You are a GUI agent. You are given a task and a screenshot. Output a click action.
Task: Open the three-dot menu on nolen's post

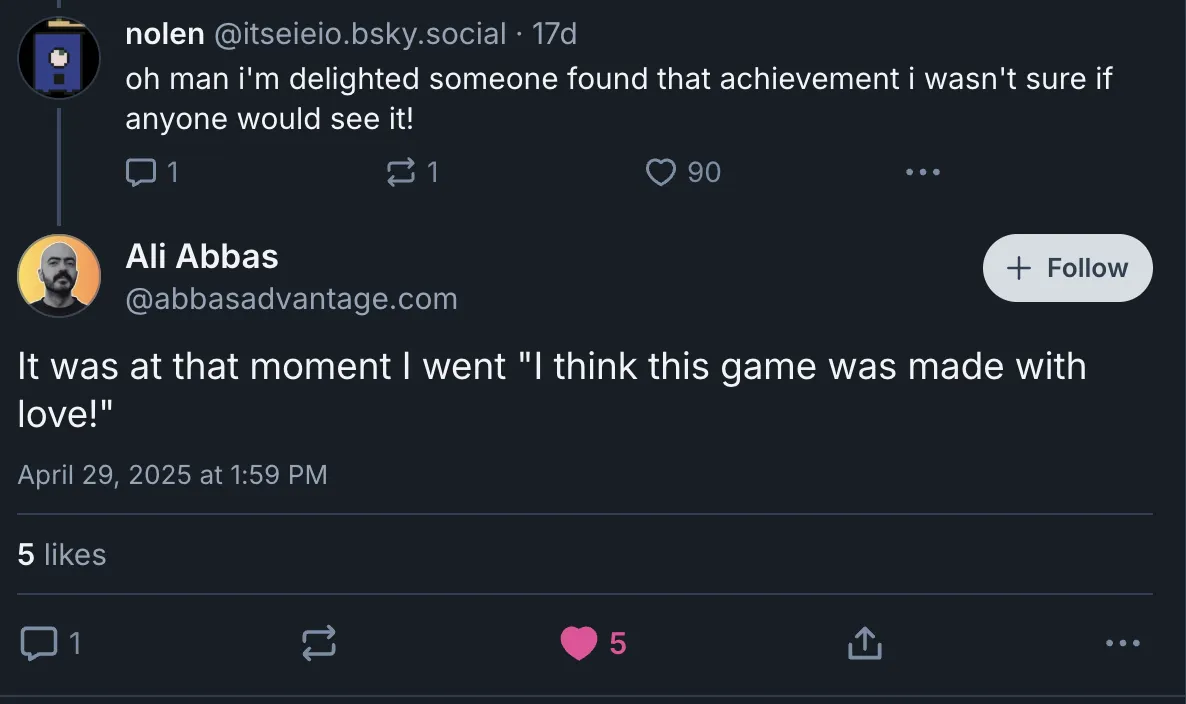[x=922, y=171]
